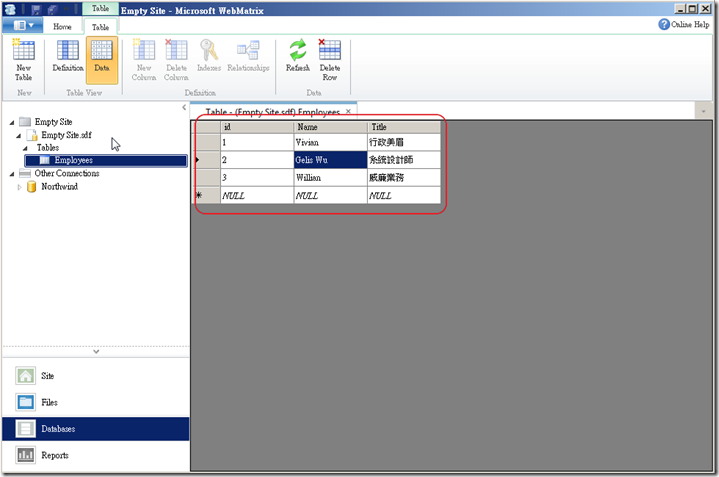The height and width of the screenshot is (477, 719).
Task: Select the Northwind database icon
Action: 32,187
